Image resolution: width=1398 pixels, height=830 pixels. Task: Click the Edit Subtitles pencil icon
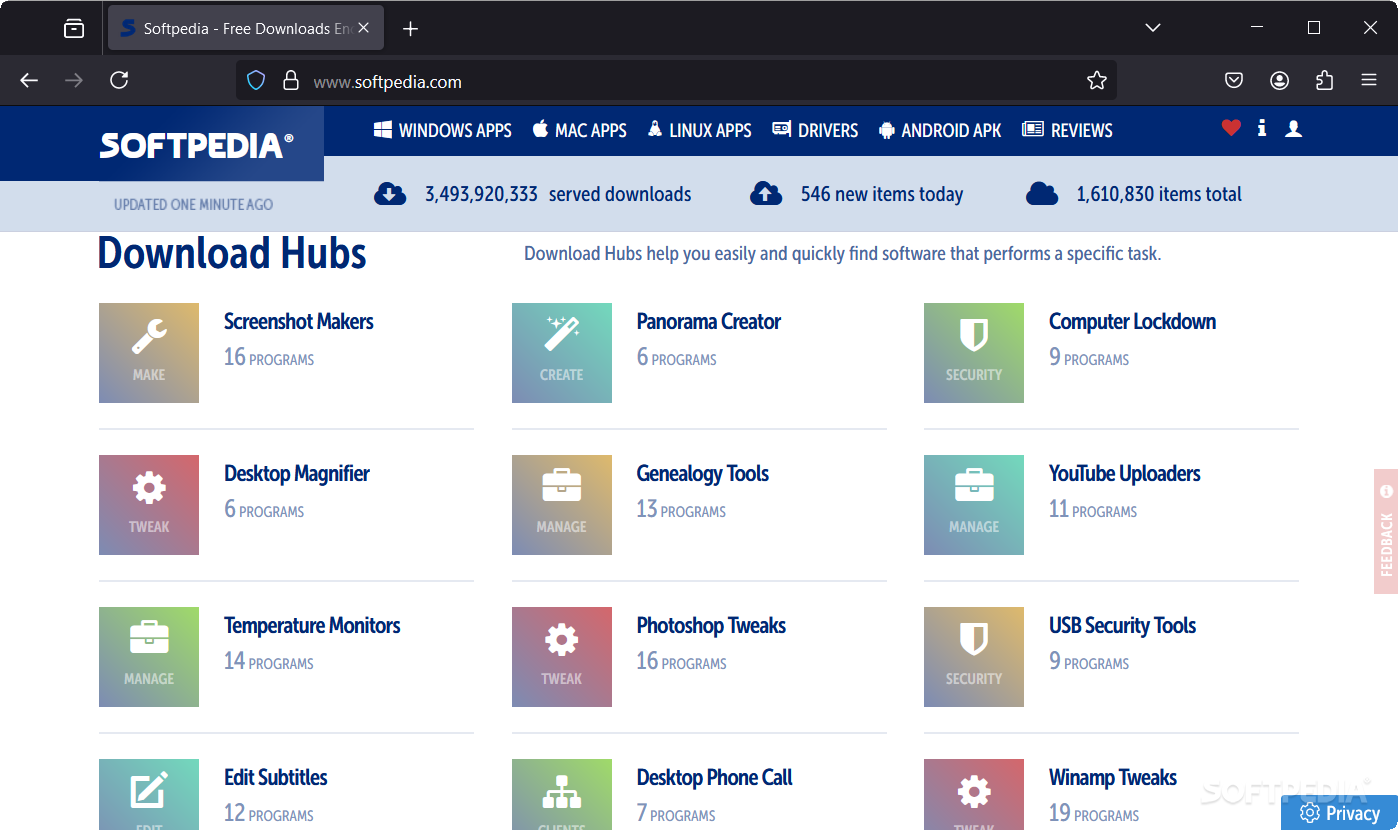[149, 794]
